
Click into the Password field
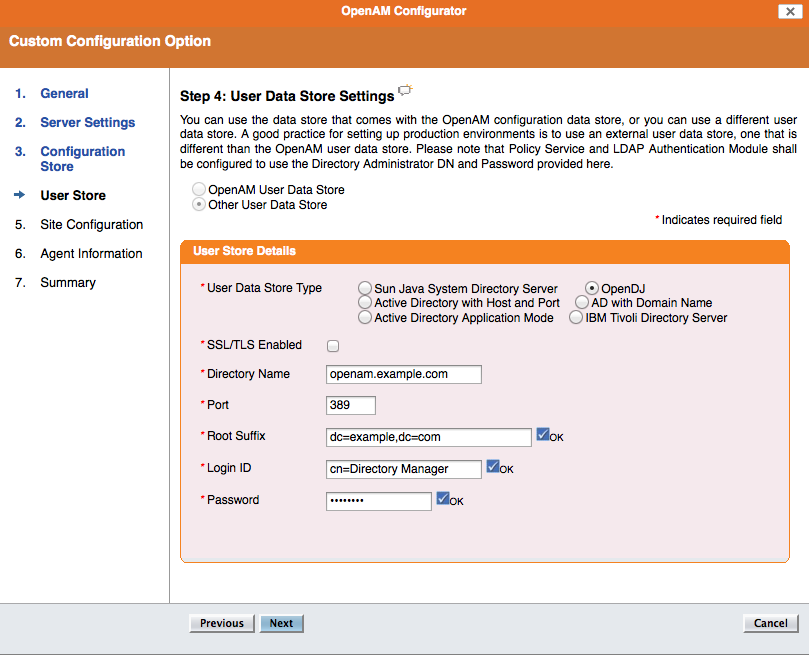coord(379,501)
